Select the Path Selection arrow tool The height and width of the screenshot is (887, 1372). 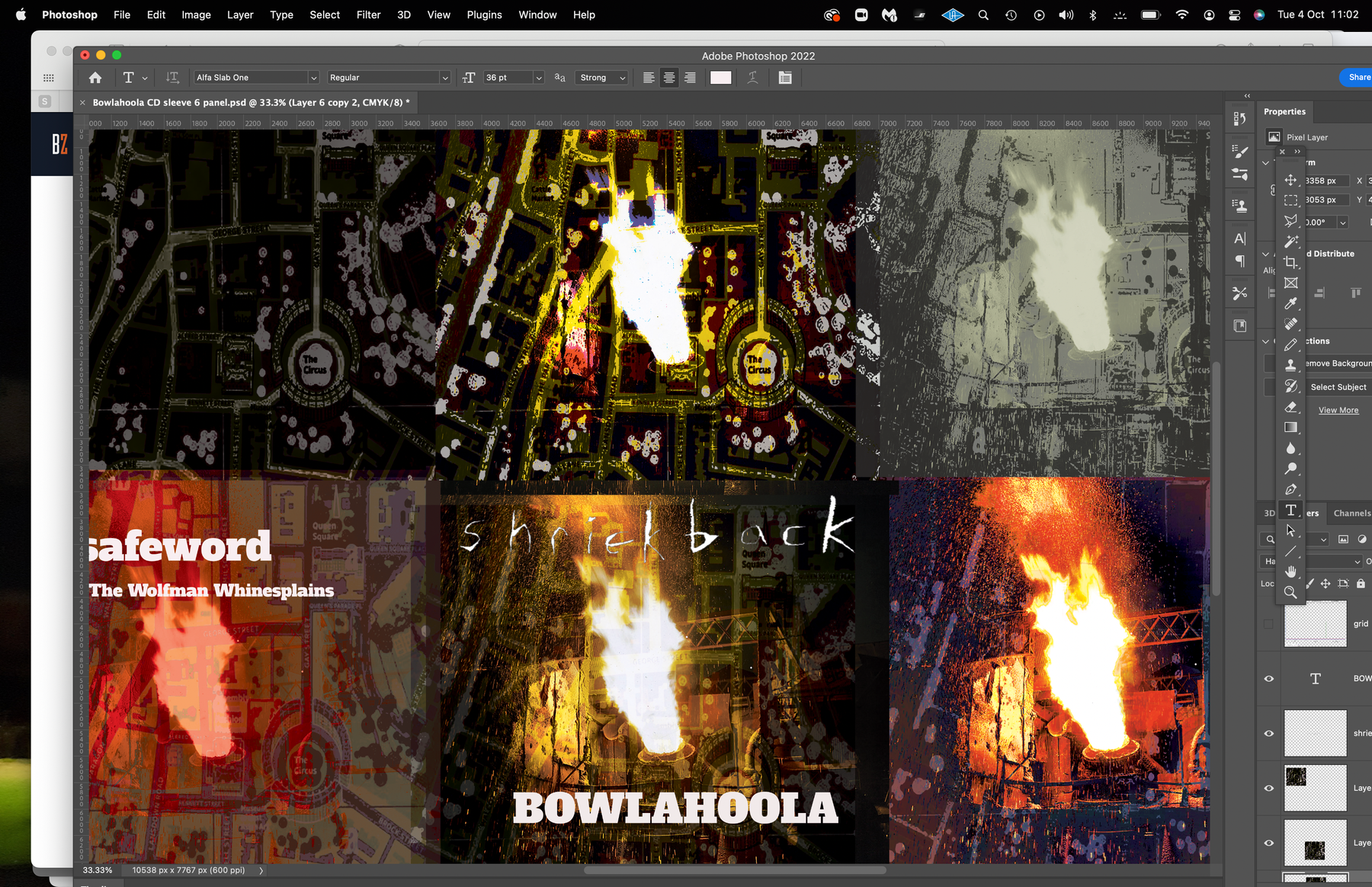click(1290, 530)
